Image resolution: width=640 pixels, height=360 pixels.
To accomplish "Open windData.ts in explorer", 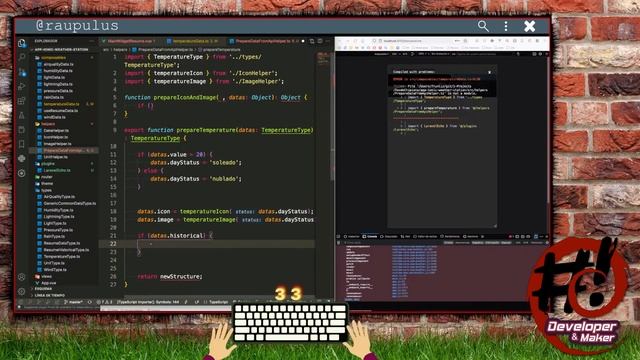I will [54, 117].
